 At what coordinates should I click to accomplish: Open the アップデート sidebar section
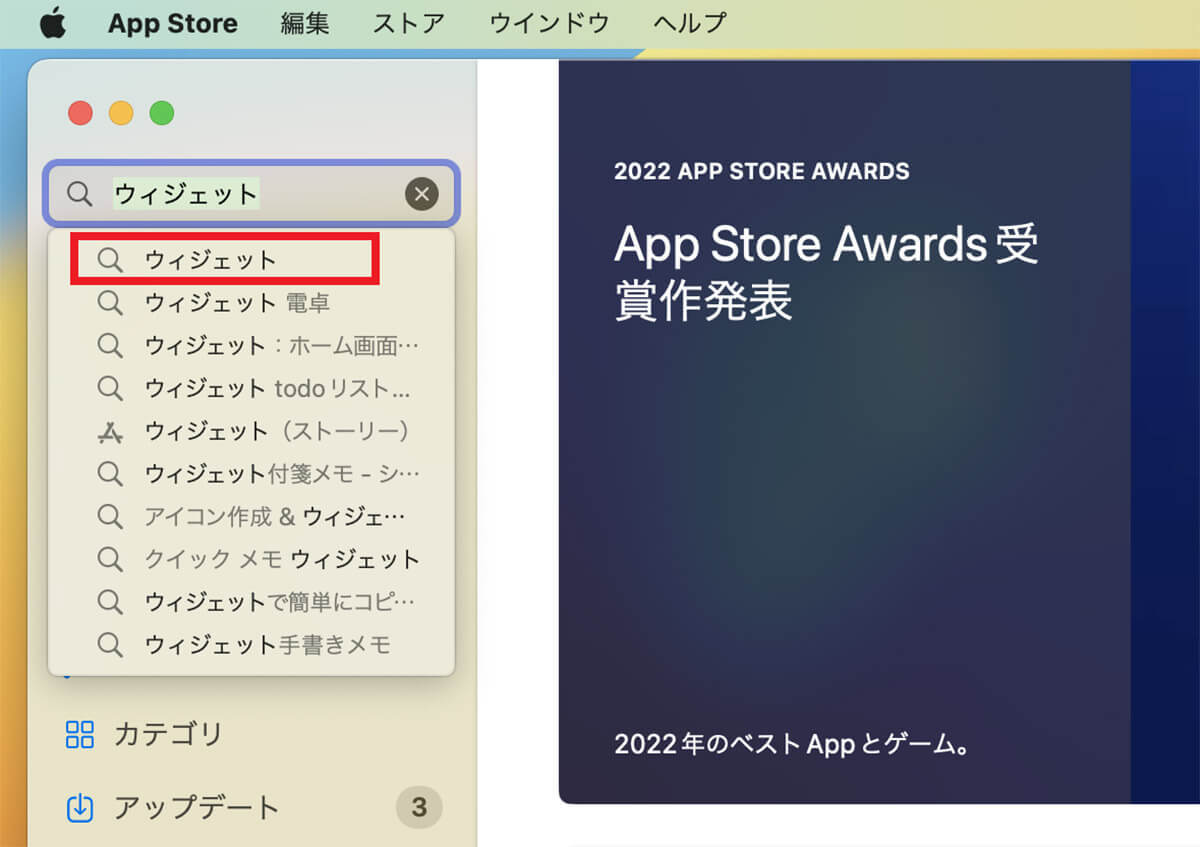[251, 807]
